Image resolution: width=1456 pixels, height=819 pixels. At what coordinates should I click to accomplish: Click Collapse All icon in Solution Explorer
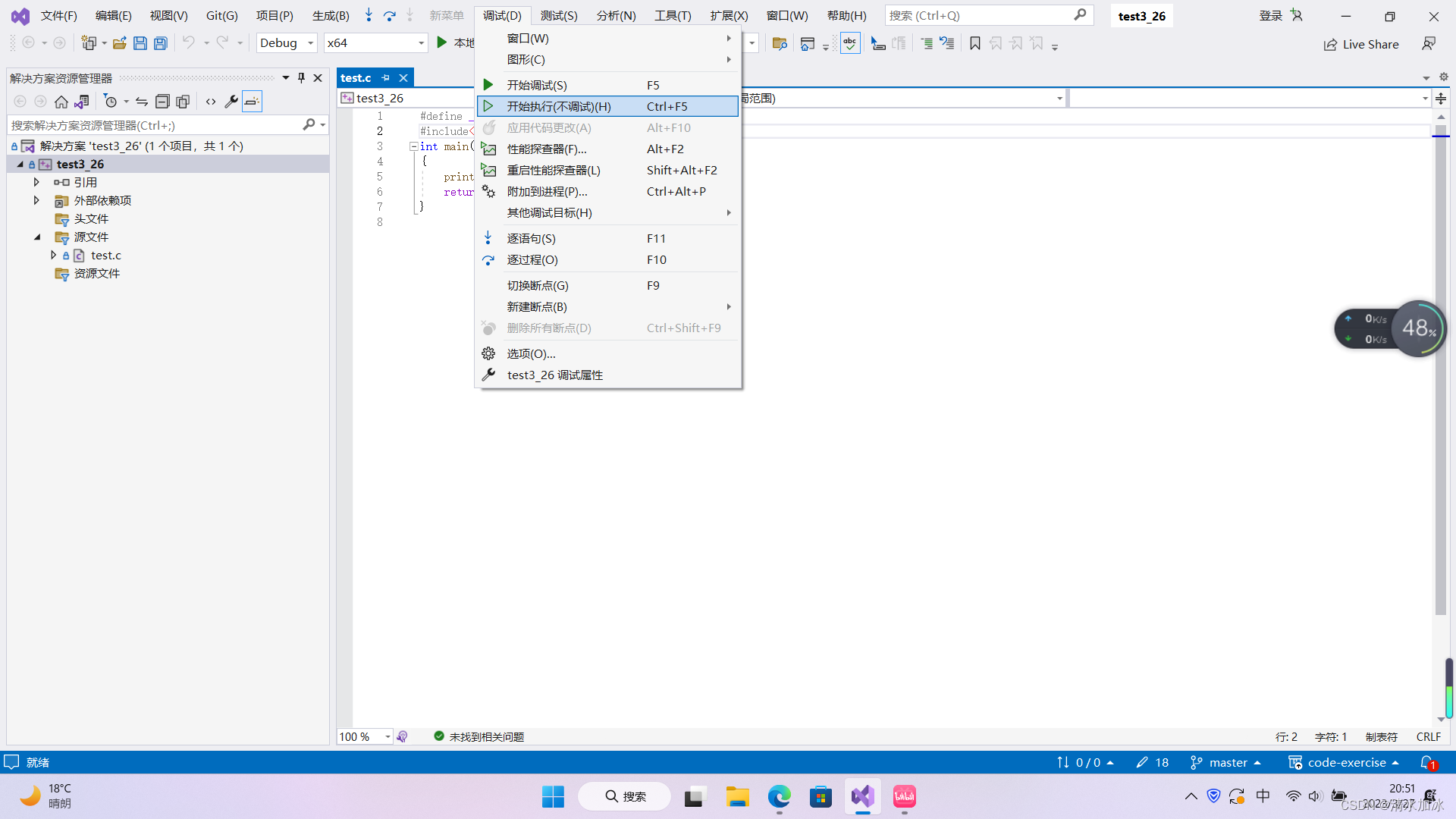pyautogui.click(x=162, y=101)
